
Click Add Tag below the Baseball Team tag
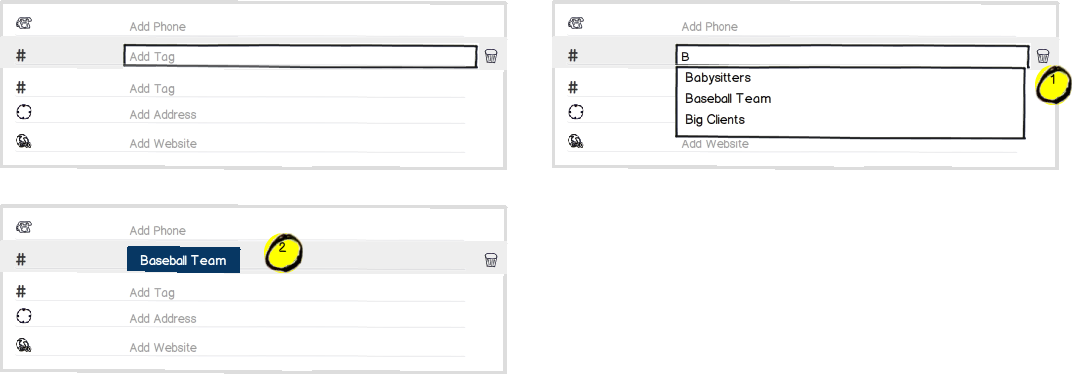point(152,293)
